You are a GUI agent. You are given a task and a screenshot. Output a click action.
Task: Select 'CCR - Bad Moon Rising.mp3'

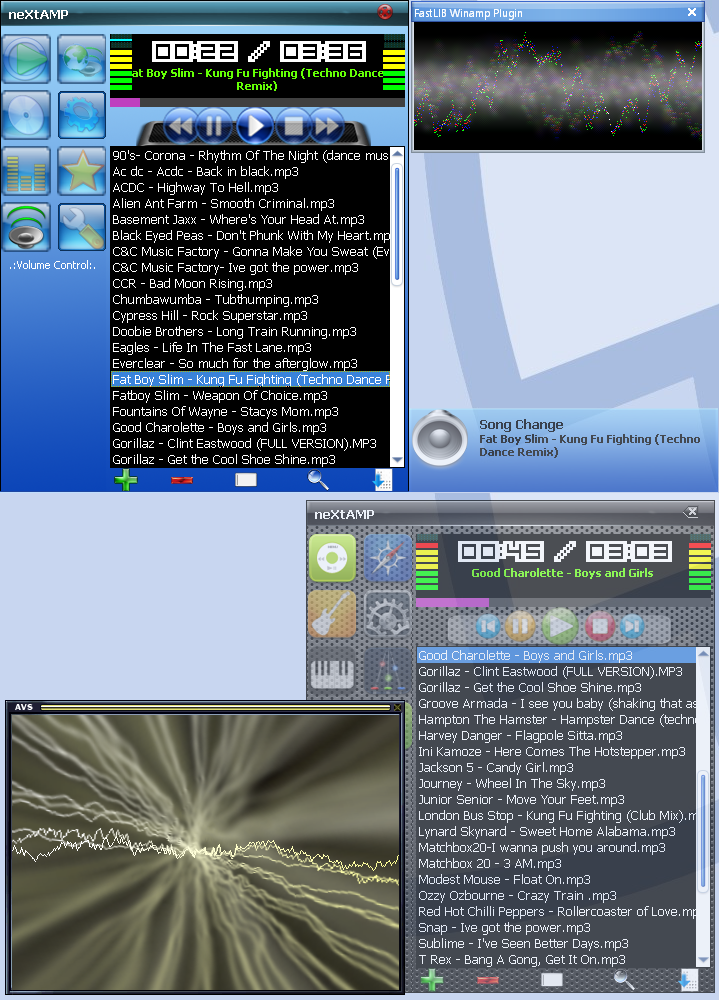[250, 284]
